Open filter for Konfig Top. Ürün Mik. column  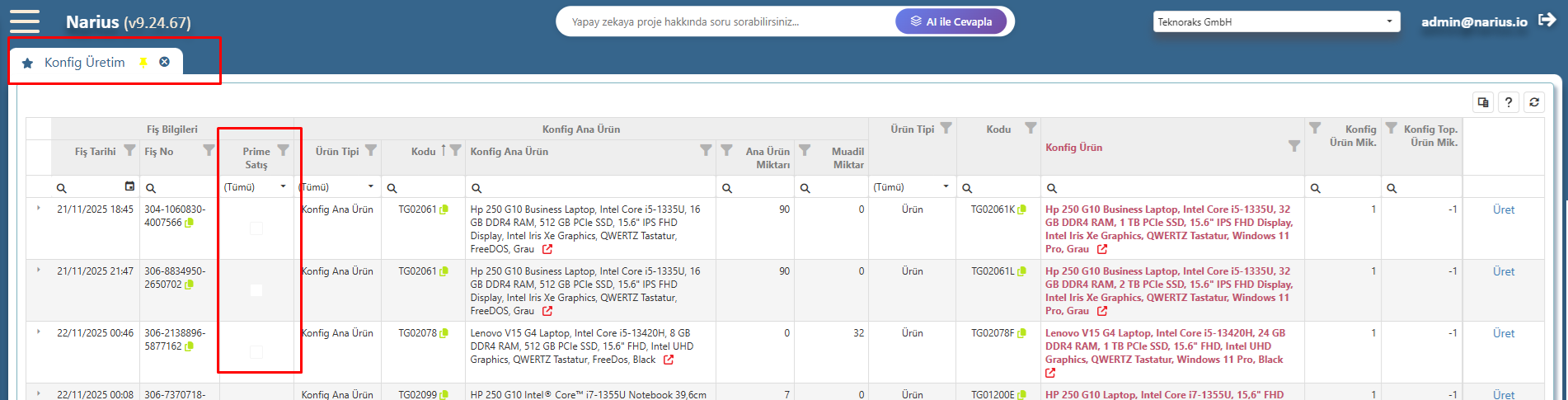1392,128
